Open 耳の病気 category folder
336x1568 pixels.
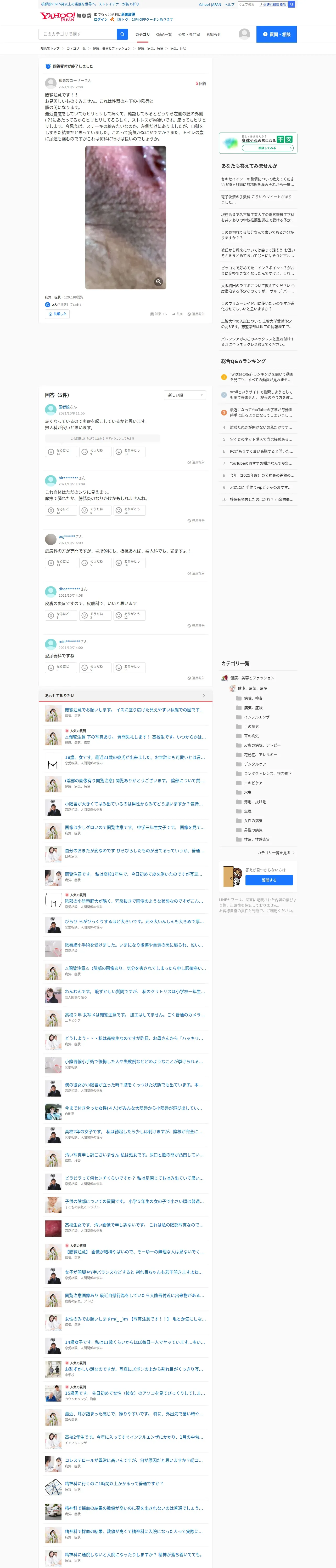click(x=248, y=736)
